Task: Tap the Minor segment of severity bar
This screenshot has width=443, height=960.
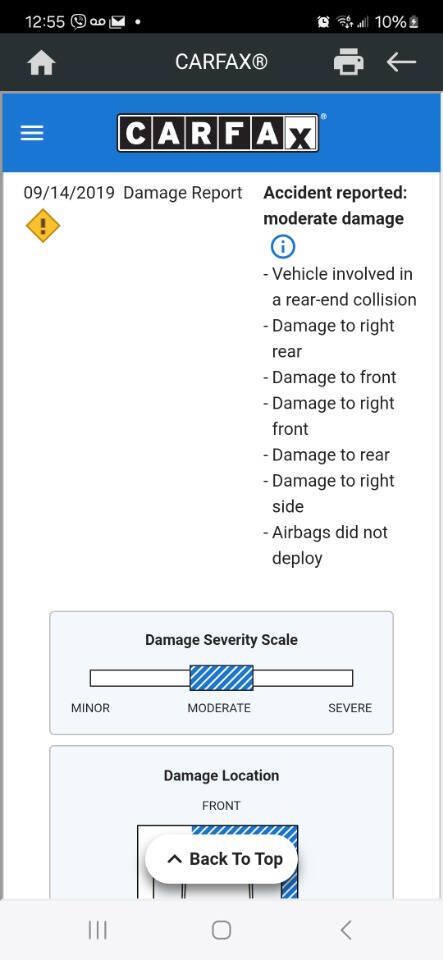Action: coord(140,678)
